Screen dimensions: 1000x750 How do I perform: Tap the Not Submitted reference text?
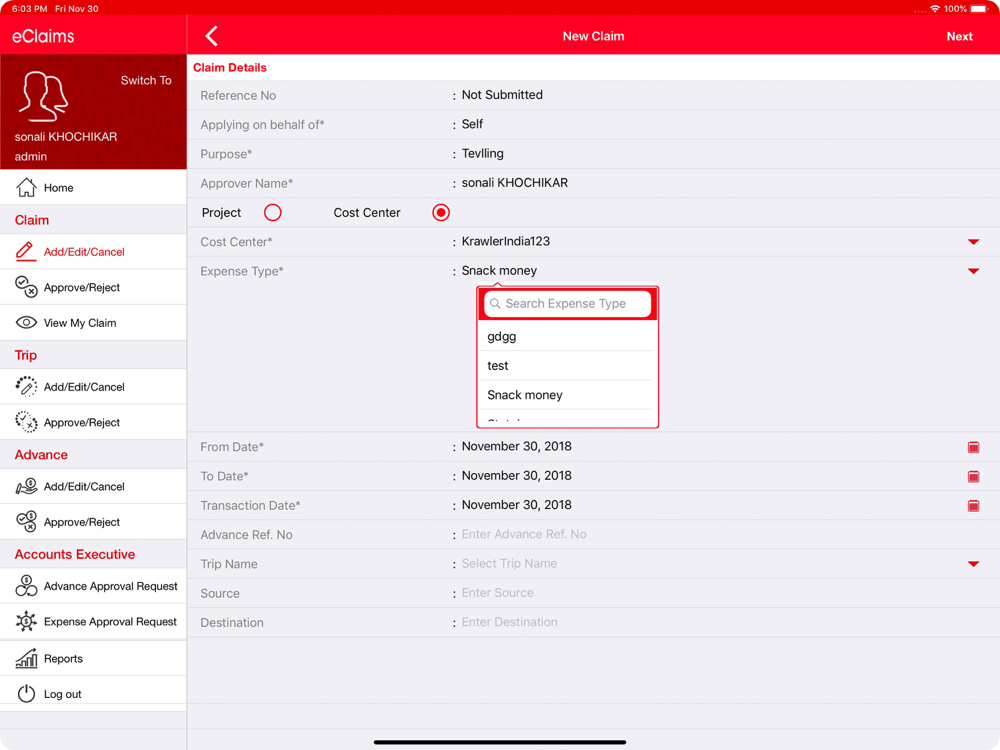tap(502, 95)
